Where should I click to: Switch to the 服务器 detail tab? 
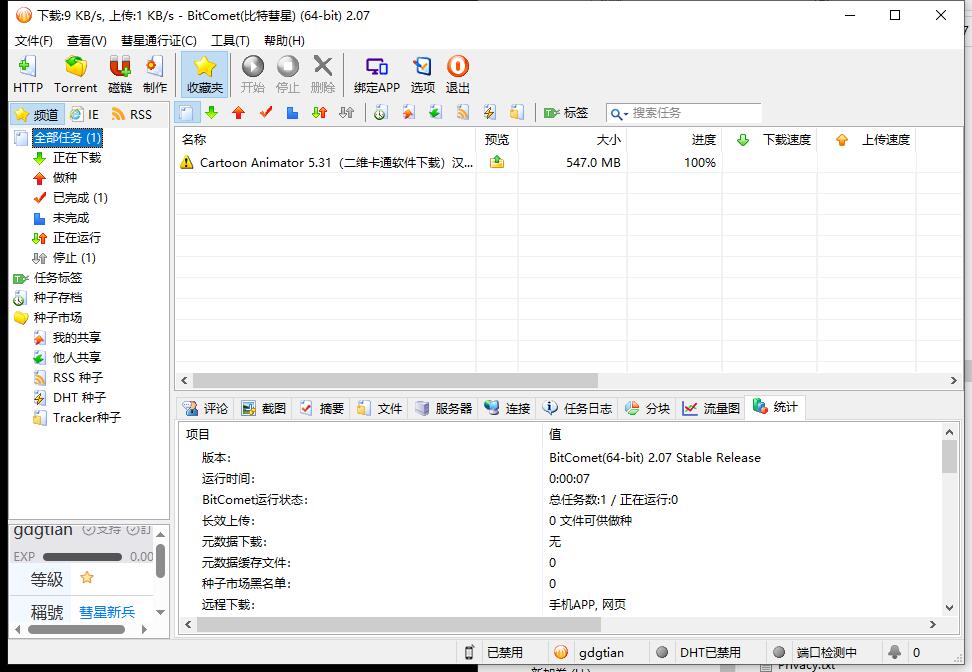point(444,408)
